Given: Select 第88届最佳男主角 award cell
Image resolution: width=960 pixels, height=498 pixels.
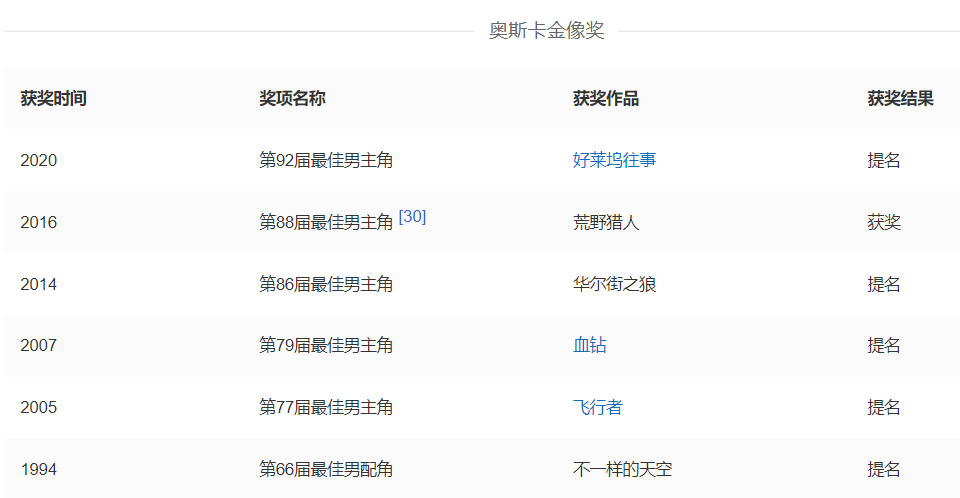Looking at the screenshot, I should pyautogui.click(x=326, y=222).
